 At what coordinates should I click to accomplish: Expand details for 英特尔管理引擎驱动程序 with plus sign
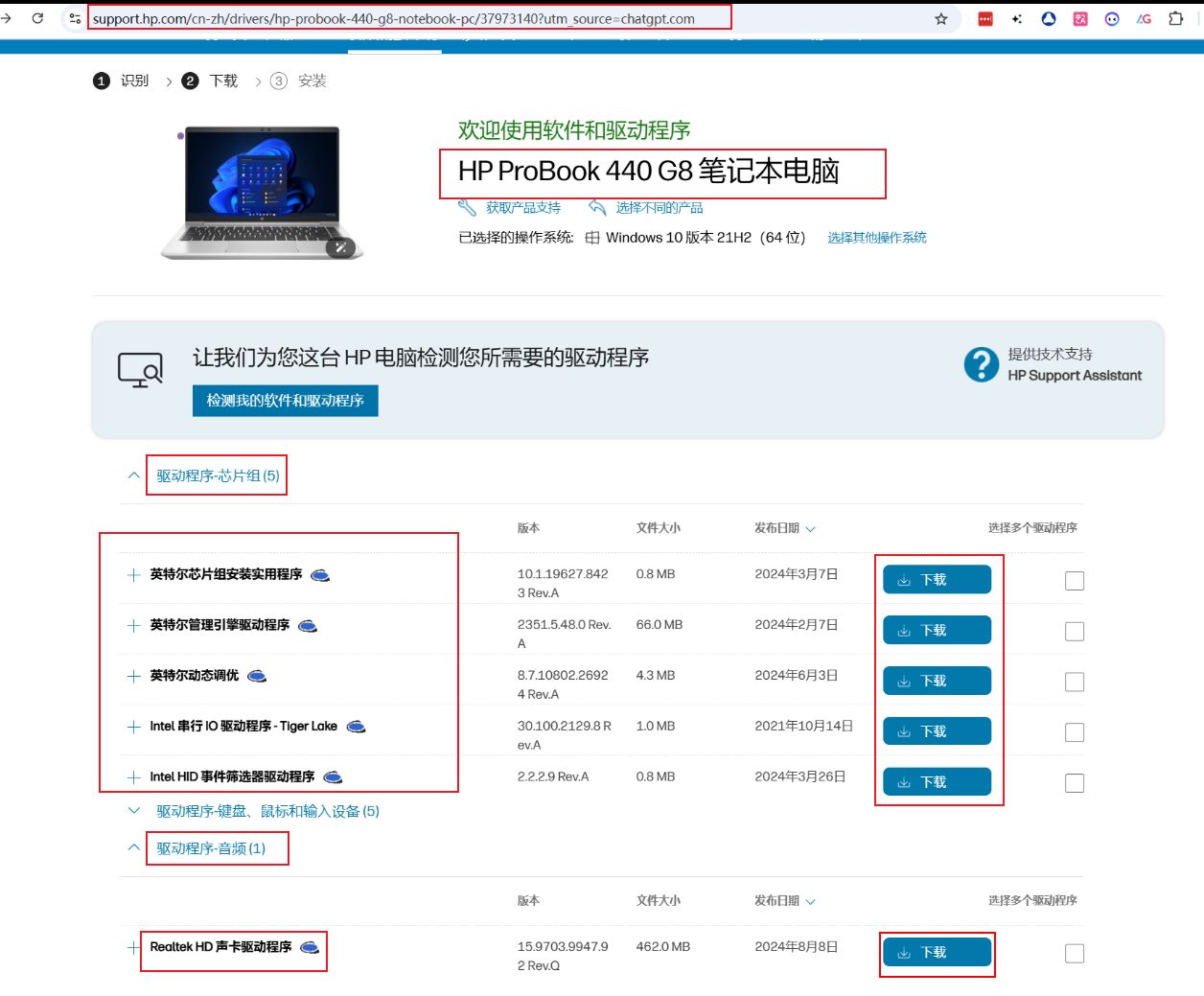point(134,626)
